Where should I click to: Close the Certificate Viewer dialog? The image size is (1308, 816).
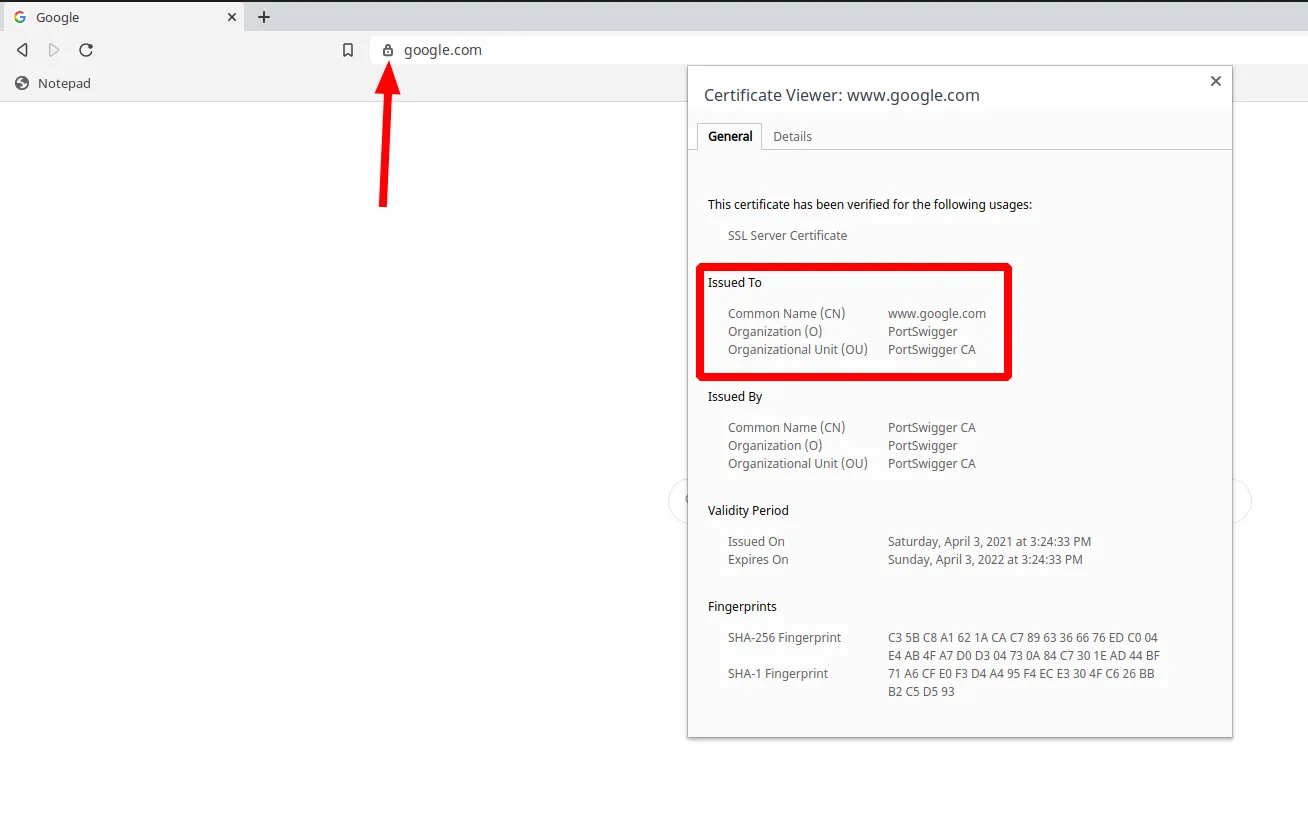[x=1216, y=81]
